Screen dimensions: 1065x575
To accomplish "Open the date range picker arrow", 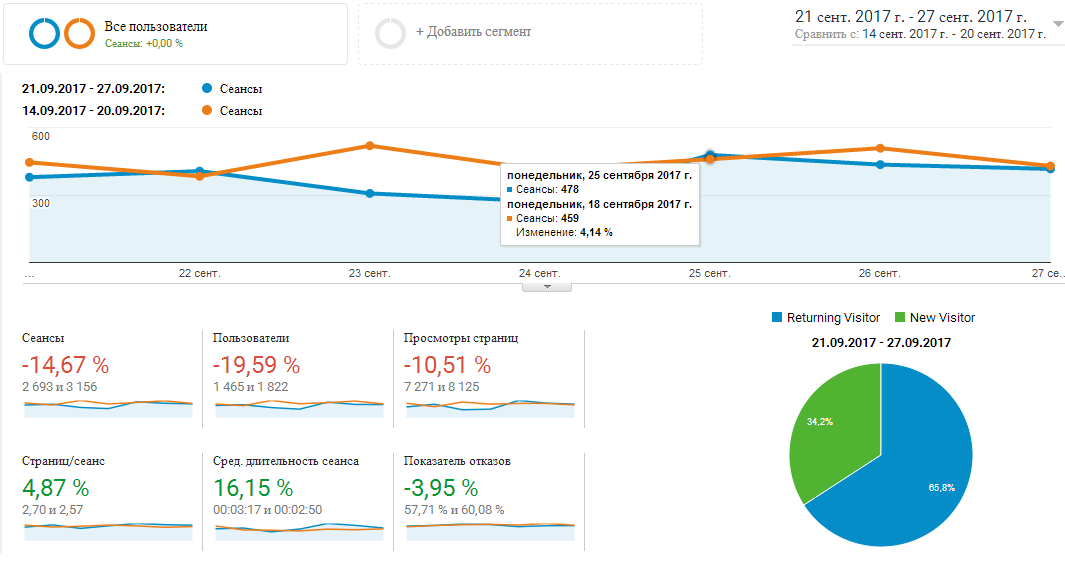I will pos(1058,24).
